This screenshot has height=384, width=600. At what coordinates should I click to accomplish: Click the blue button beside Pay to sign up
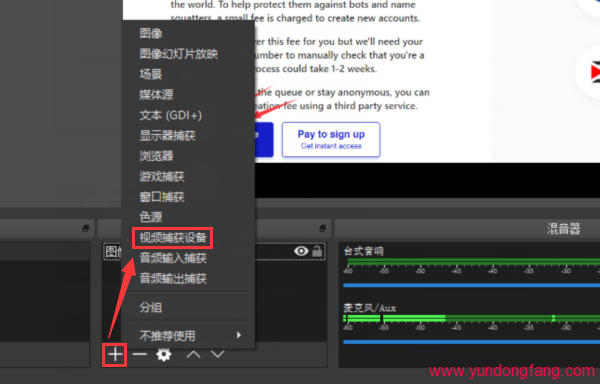point(264,139)
